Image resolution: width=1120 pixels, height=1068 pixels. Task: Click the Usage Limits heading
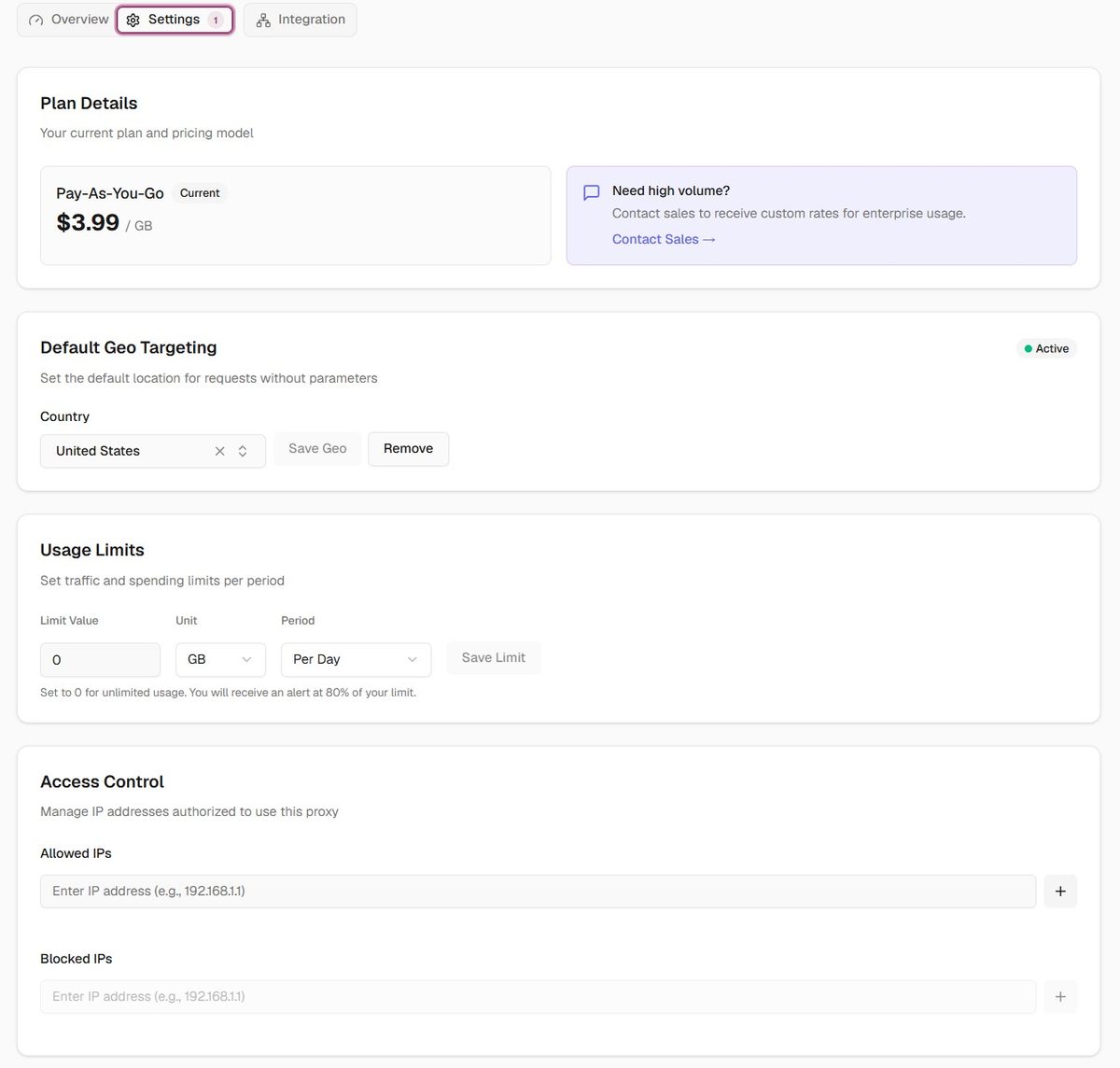92,550
